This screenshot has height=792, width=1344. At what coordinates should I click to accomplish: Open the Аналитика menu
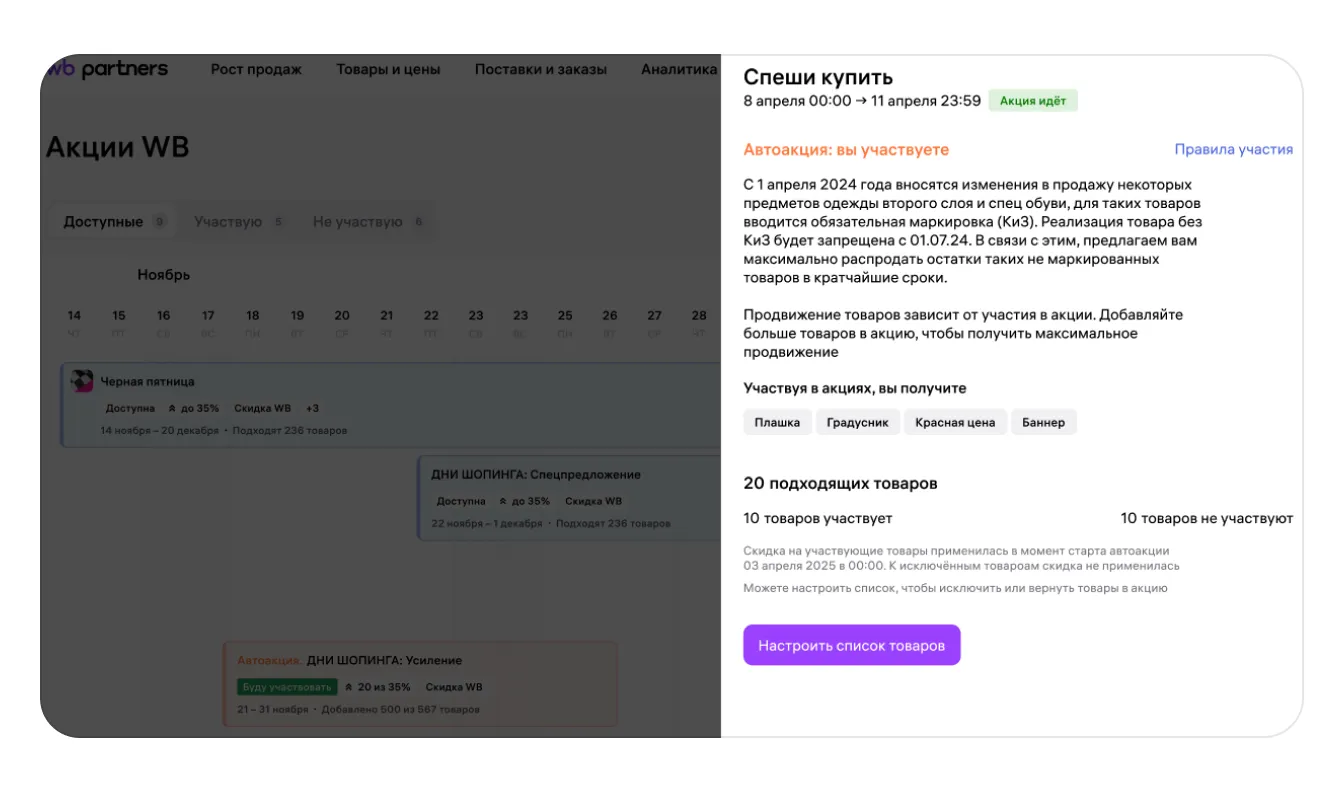point(679,69)
